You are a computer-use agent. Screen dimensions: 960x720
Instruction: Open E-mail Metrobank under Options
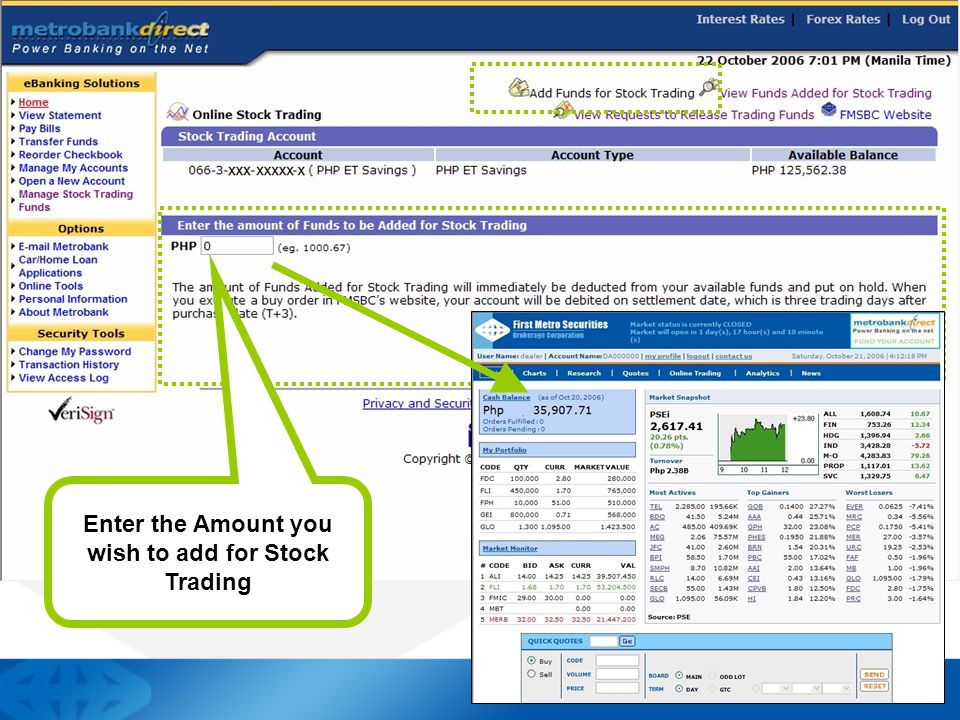coord(63,246)
